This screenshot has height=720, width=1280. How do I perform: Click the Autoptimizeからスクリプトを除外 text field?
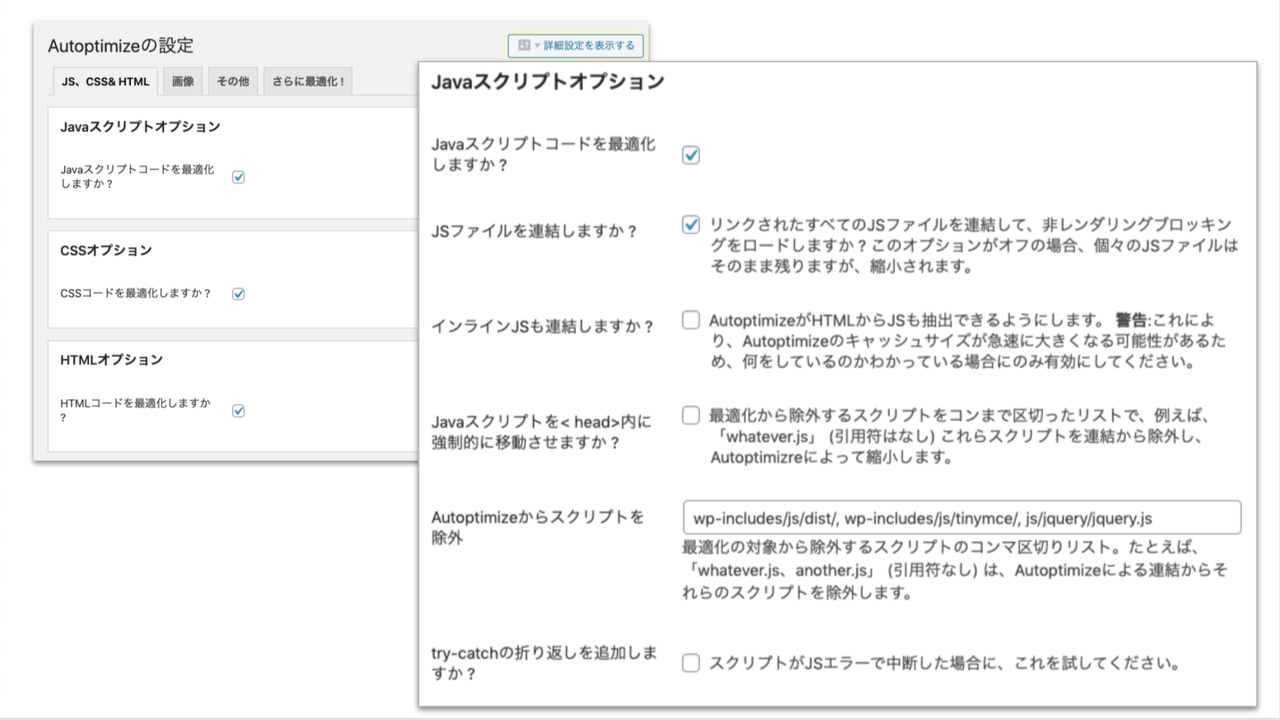[961, 518]
